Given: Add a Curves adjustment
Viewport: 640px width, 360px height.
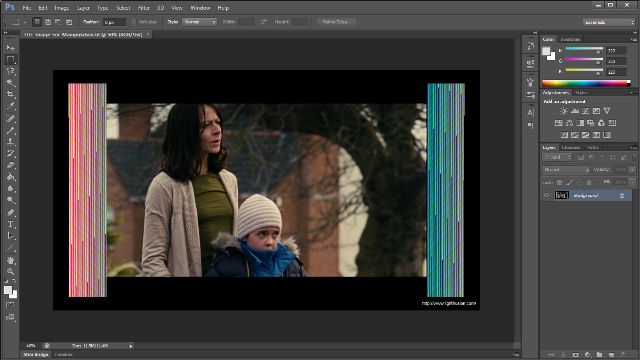Looking at the screenshot, I should 585,111.
